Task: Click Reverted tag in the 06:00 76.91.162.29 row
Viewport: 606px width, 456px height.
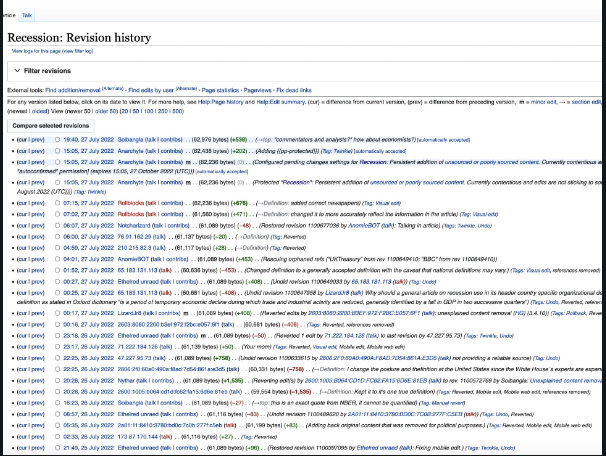Action: [294, 237]
